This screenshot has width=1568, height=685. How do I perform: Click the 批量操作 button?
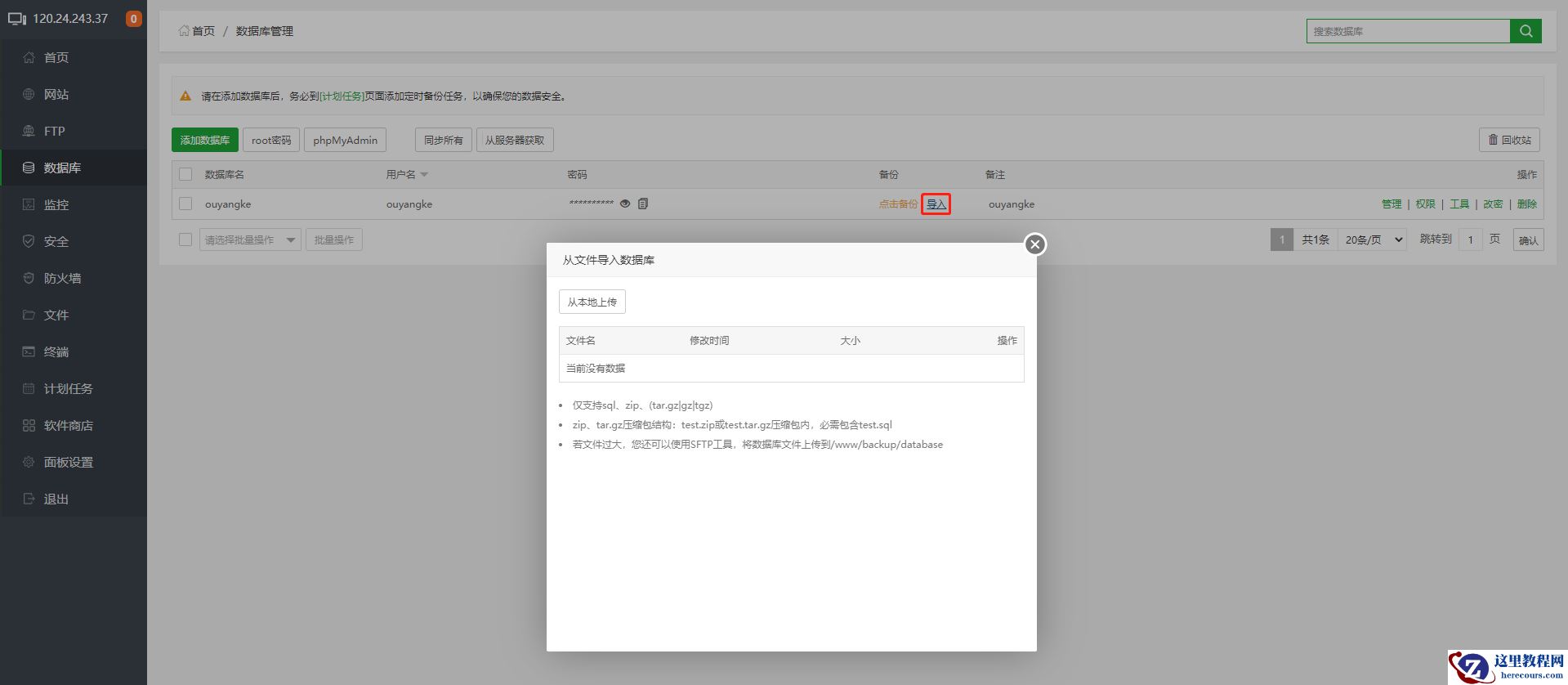(334, 240)
